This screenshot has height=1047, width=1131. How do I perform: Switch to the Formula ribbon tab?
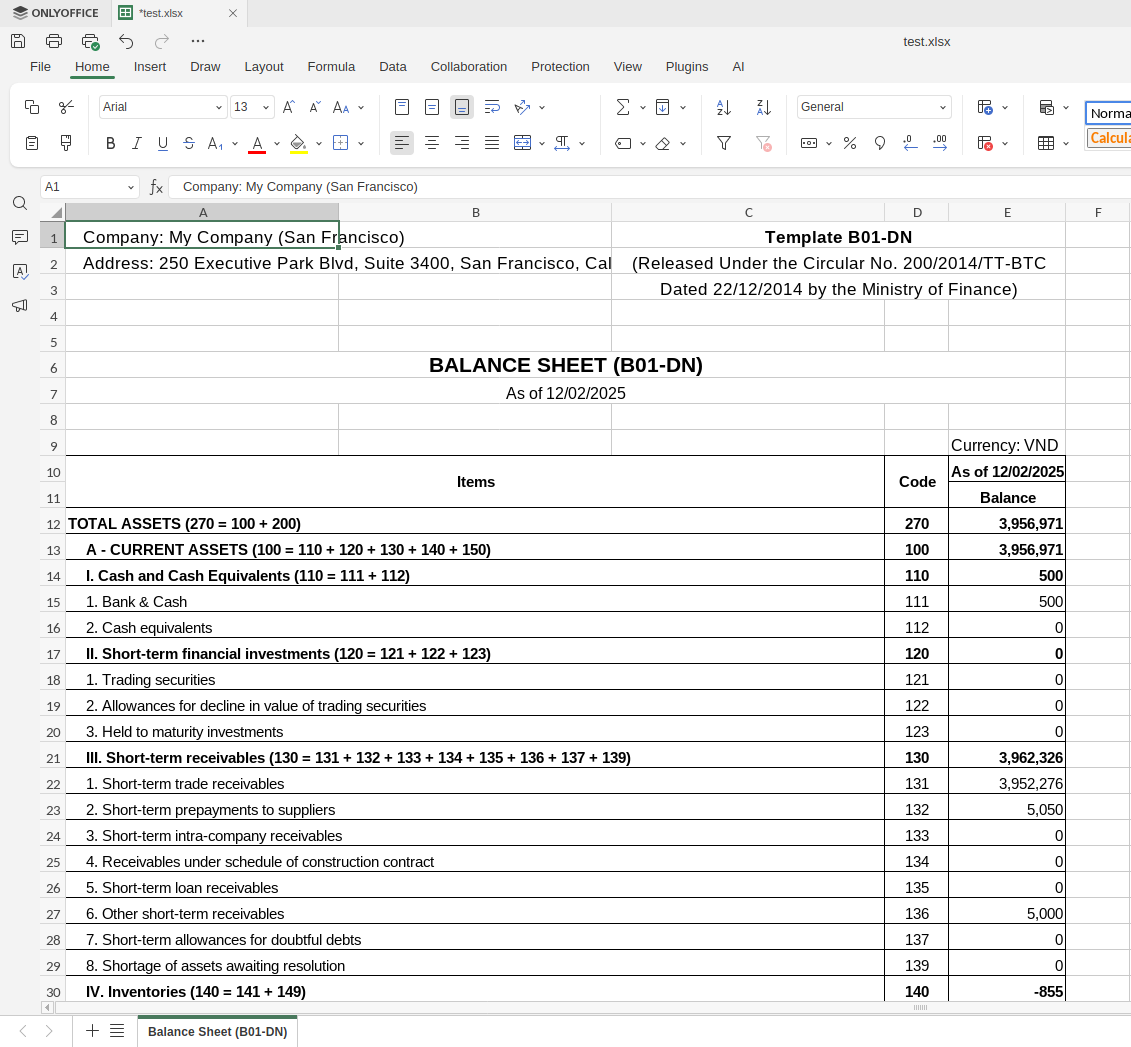click(x=331, y=67)
